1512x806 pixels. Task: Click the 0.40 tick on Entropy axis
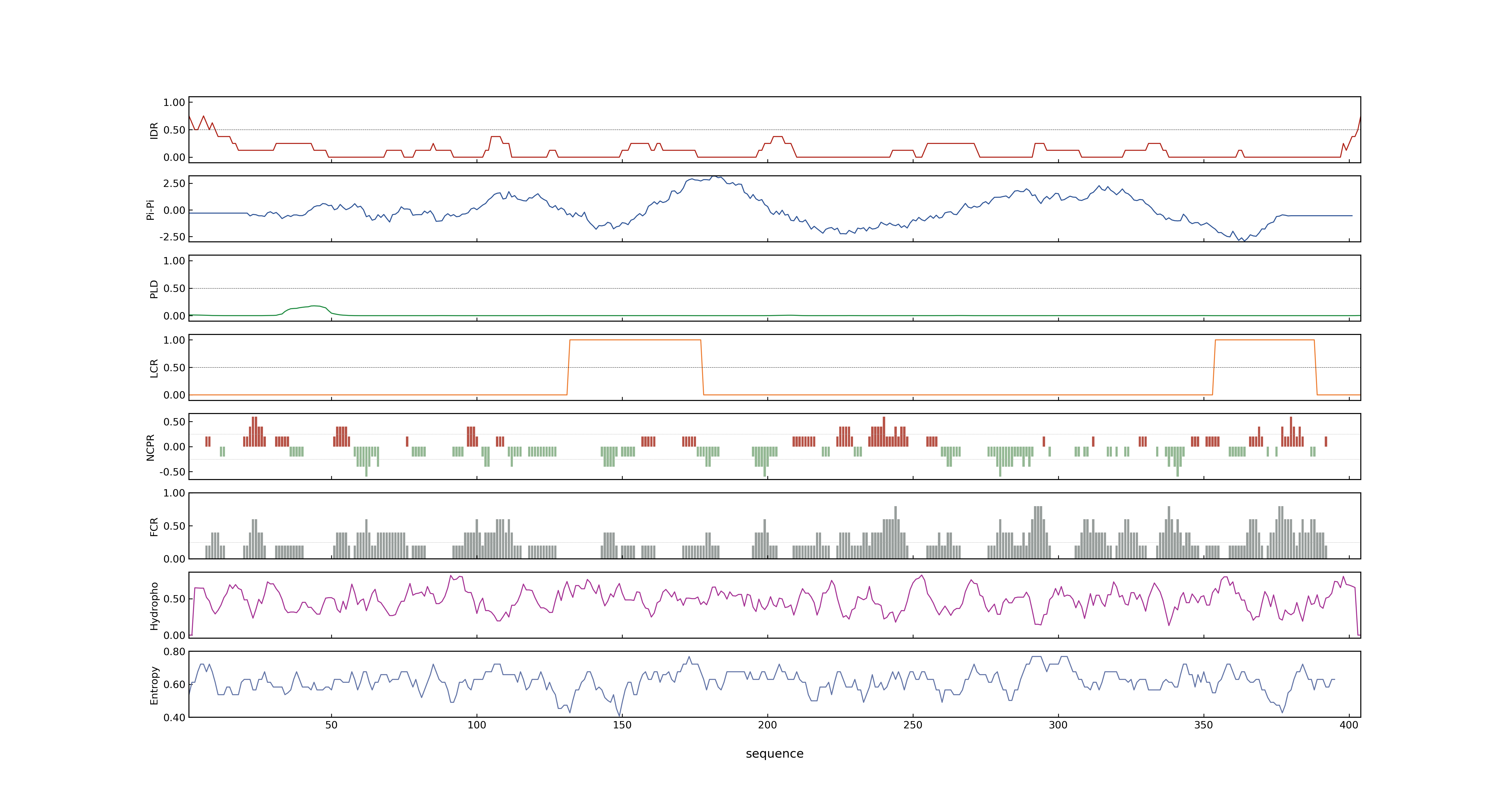174,717
